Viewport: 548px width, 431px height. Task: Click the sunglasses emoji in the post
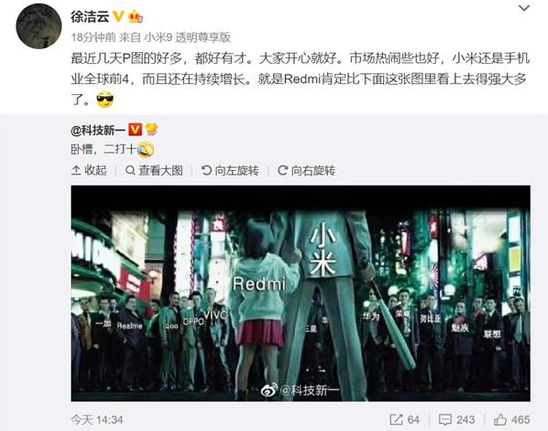point(105,100)
